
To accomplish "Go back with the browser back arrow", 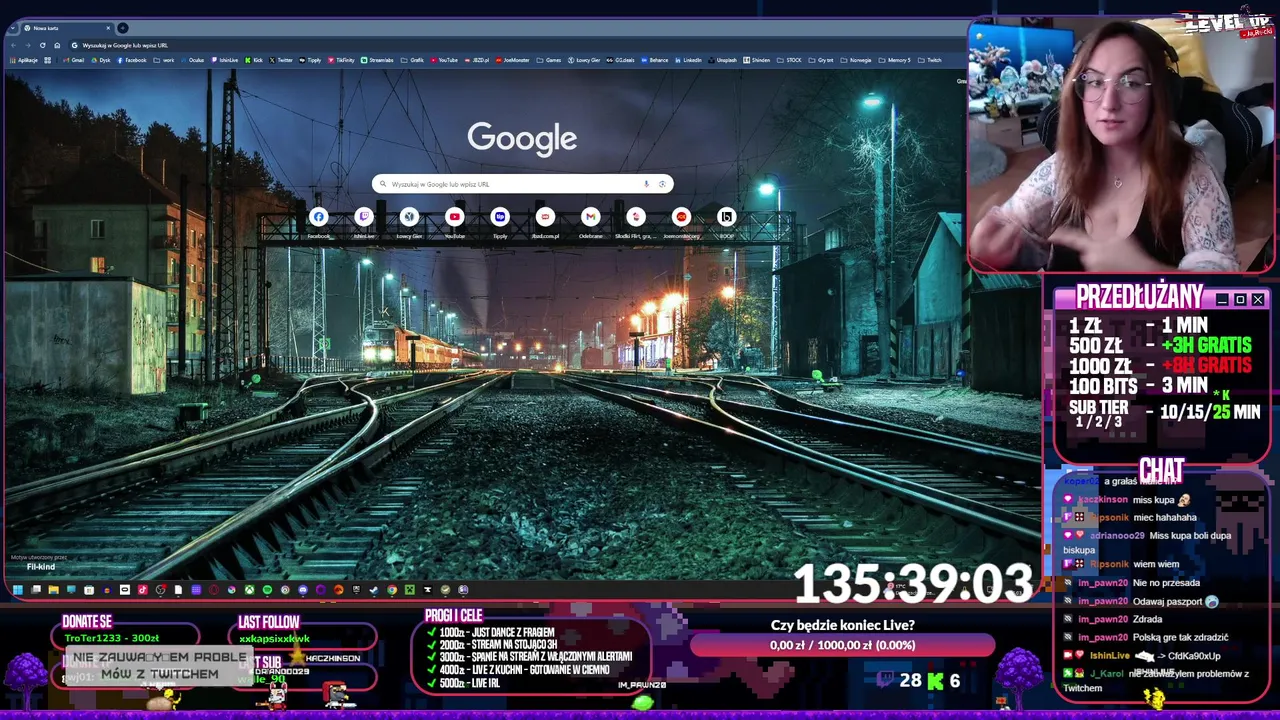I will [13, 45].
